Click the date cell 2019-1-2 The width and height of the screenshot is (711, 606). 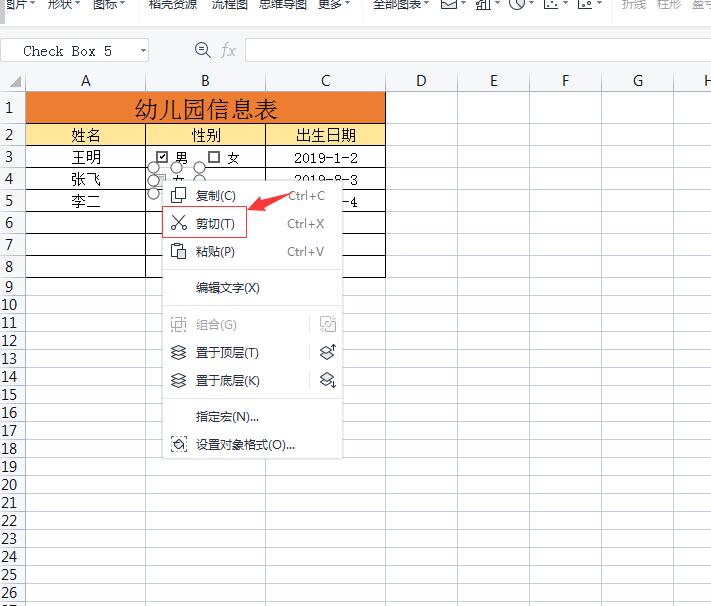pos(326,157)
